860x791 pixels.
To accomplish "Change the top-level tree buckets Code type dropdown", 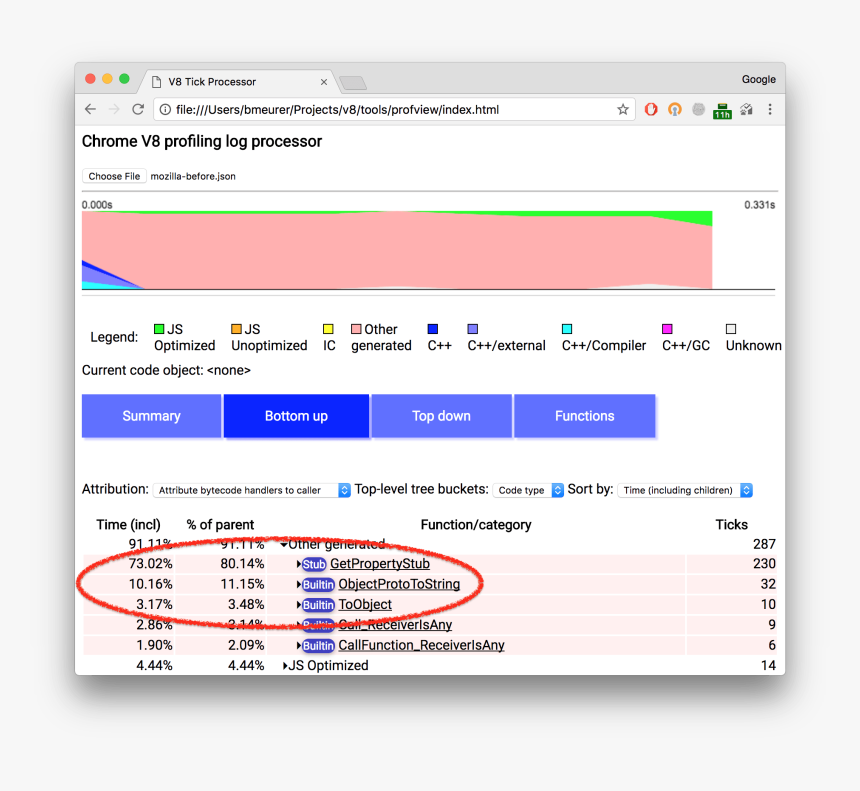I will tap(527, 490).
